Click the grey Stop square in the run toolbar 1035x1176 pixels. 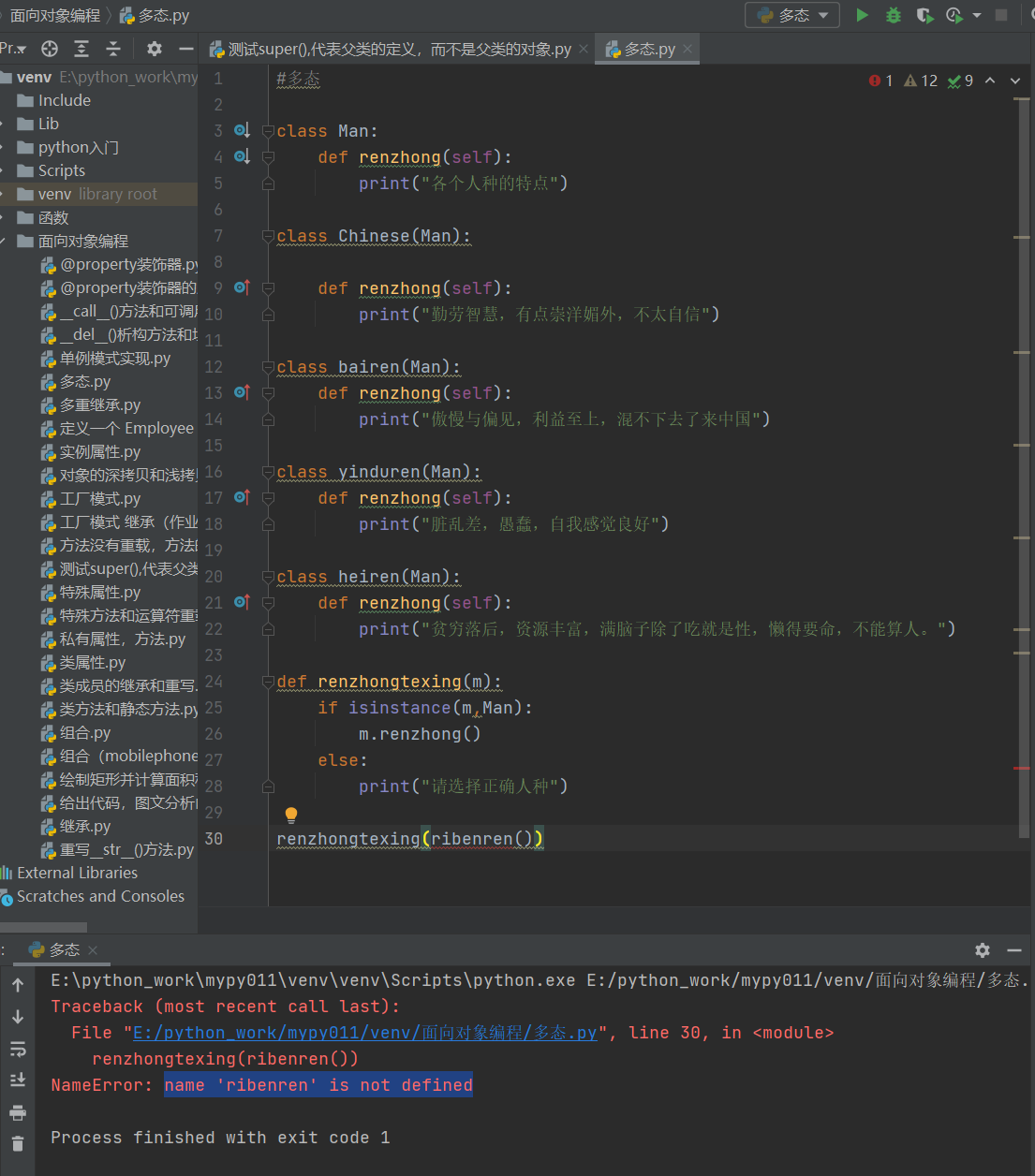tap(1001, 15)
